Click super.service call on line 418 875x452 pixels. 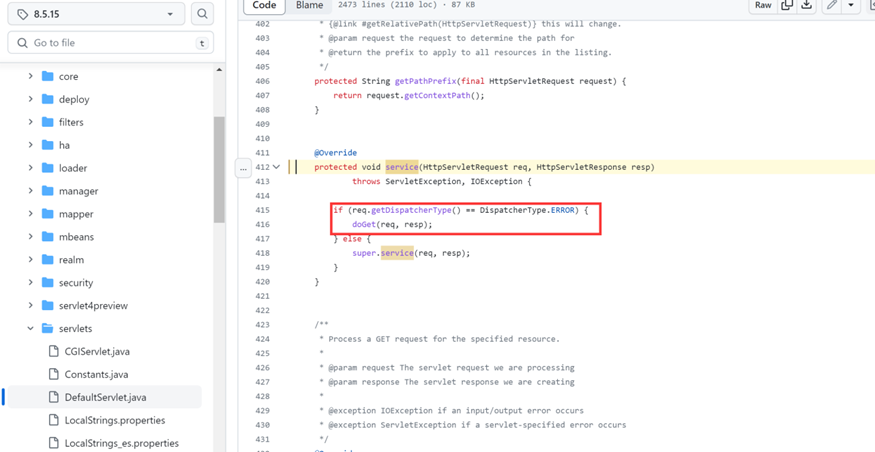(x=383, y=253)
